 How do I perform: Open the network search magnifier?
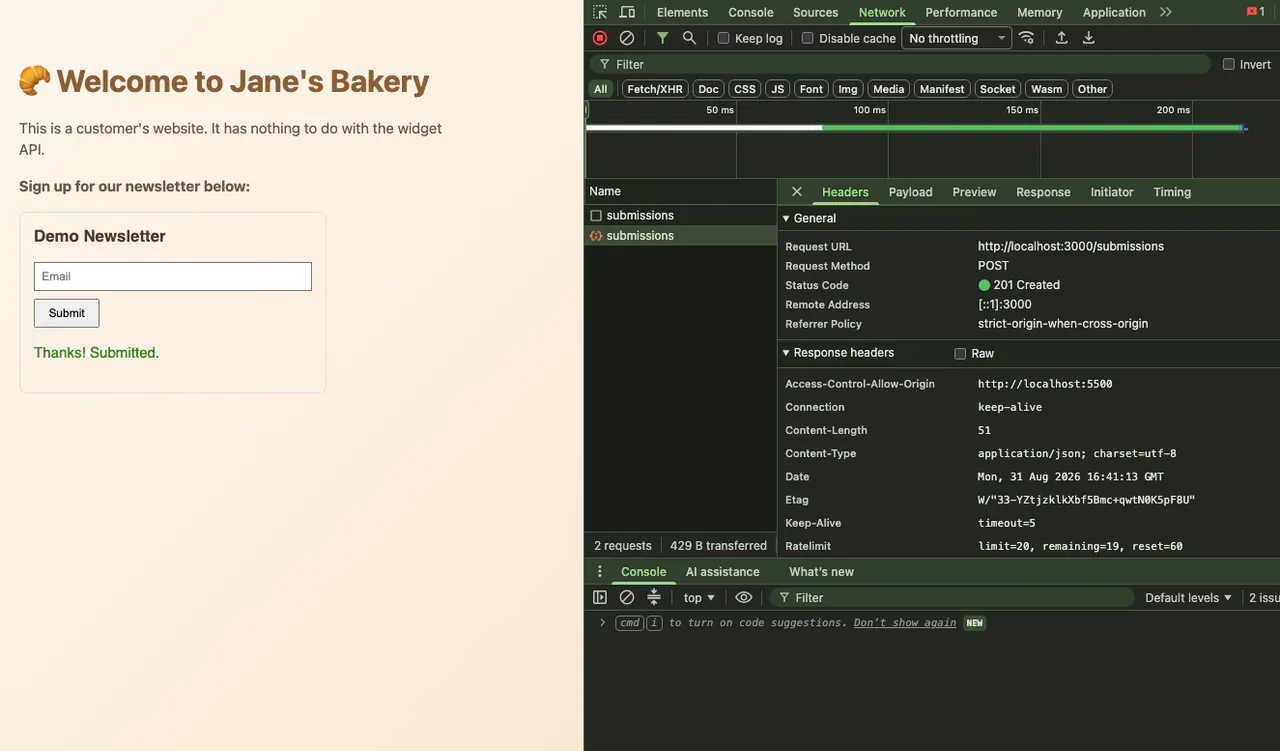[x=689, y=38]
